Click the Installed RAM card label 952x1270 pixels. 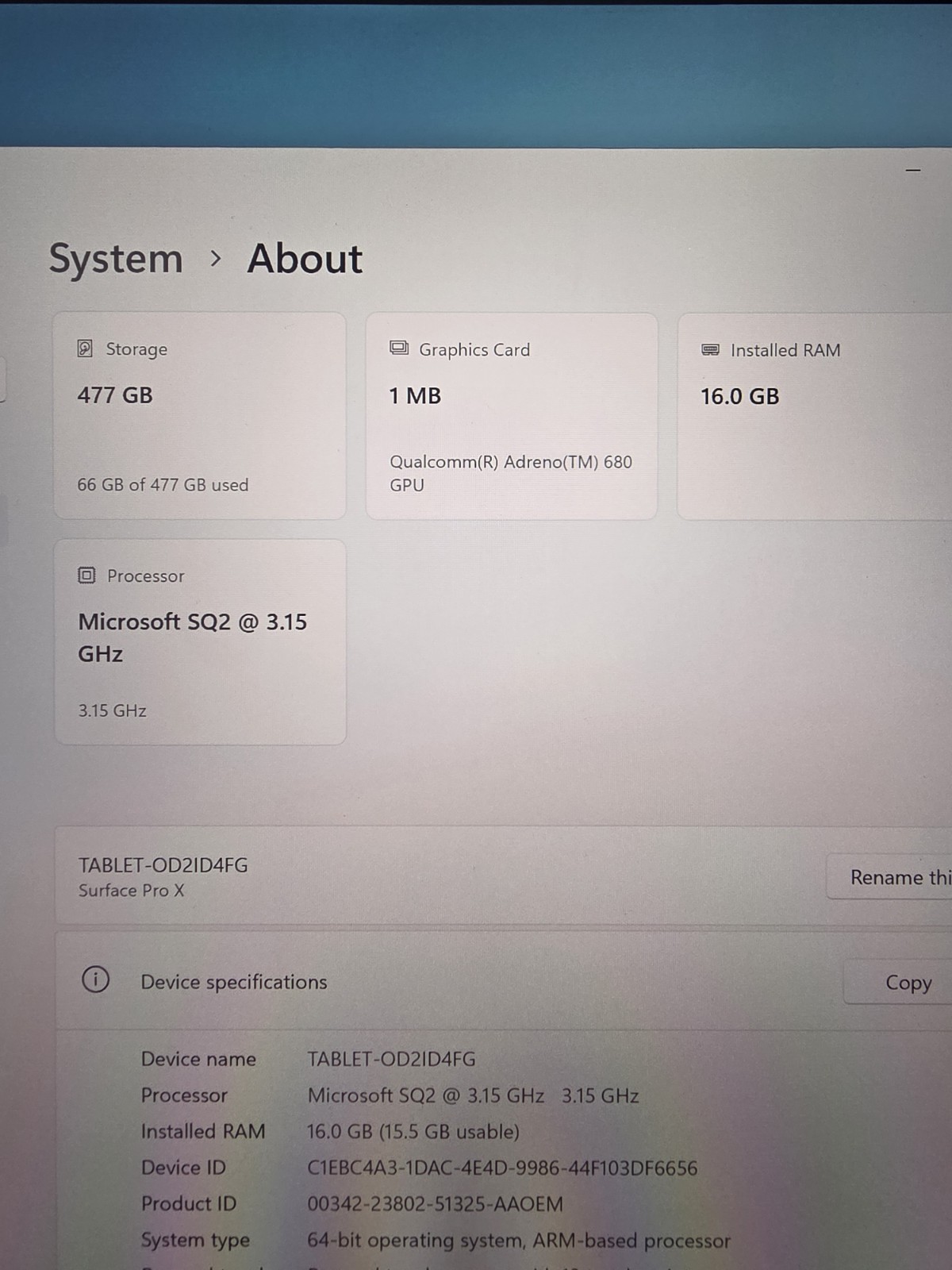tap(785, 350)
